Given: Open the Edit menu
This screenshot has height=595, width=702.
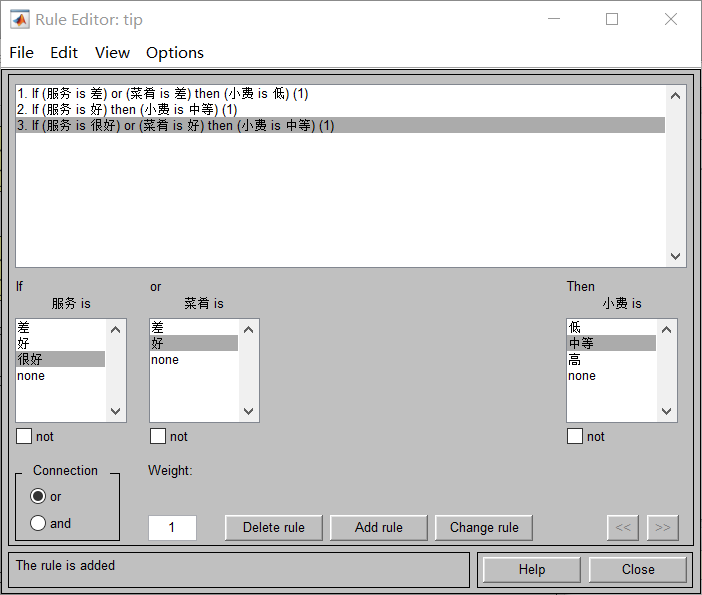Looking at the screenshot, I should pos(64,53).
